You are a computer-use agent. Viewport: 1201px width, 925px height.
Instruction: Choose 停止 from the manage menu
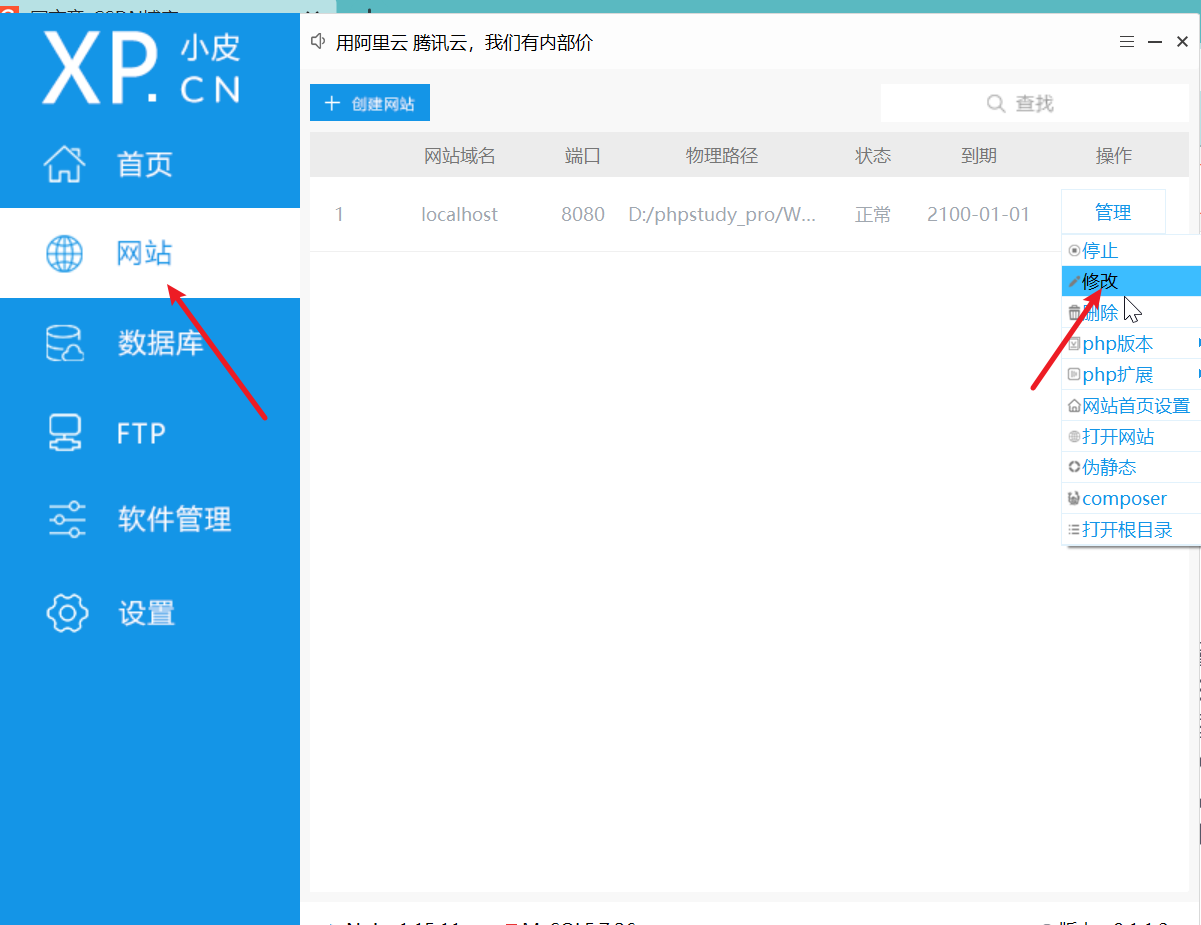coord(1131,251)
